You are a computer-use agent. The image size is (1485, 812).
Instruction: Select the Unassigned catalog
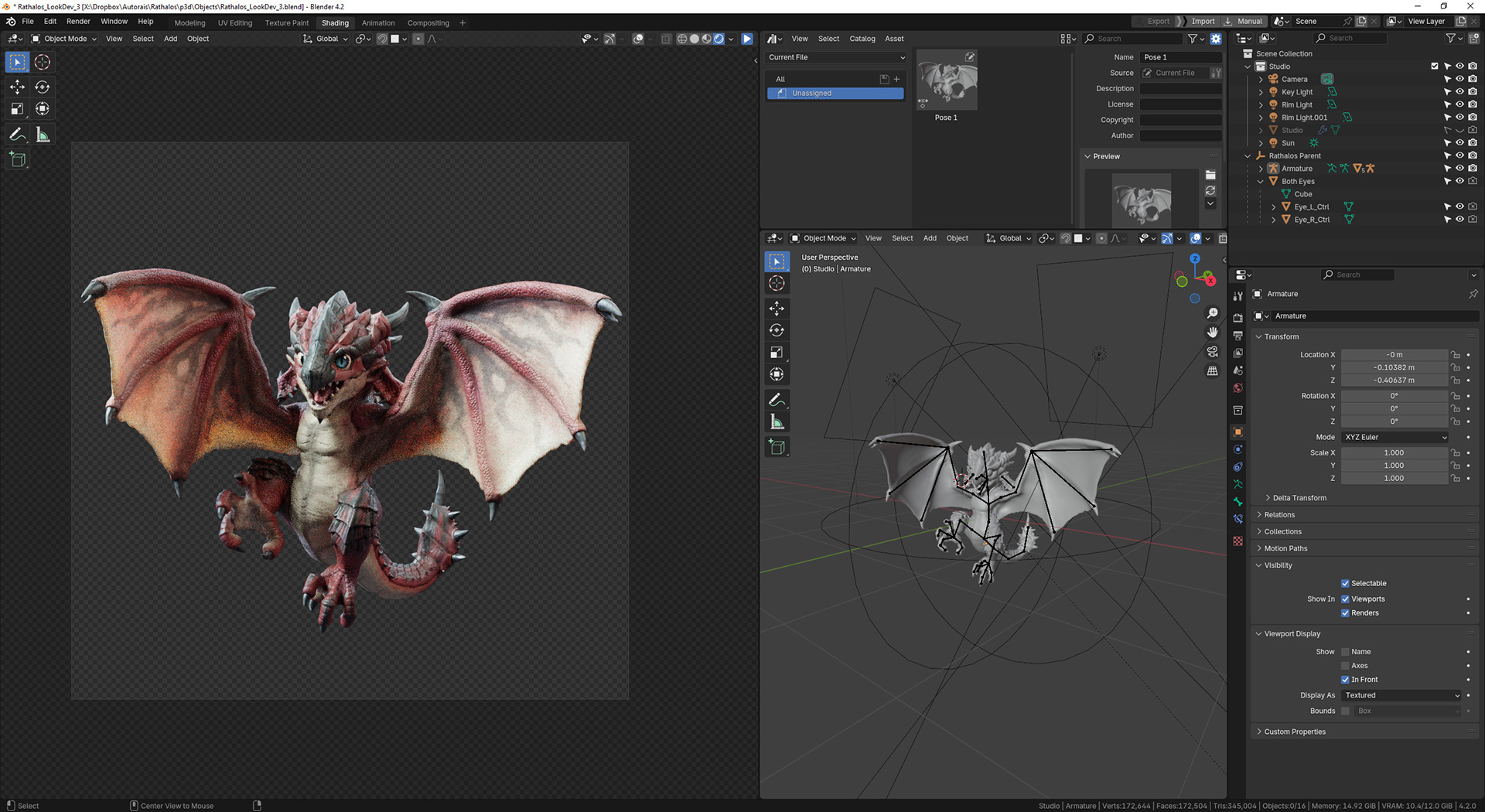tap(835, 94)
